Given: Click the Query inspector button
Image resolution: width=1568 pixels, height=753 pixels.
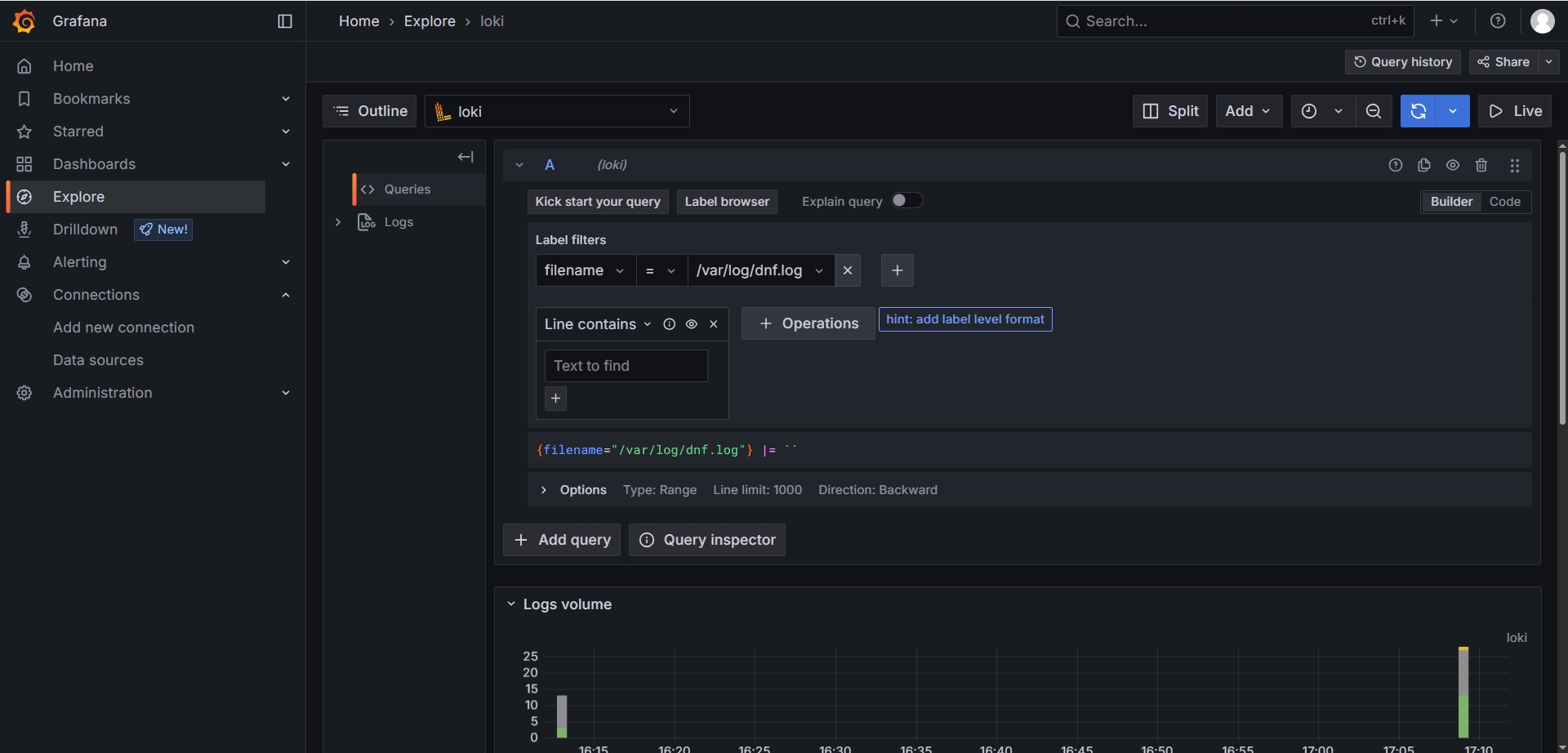Looking at the screenshot, I should pos(707,540).
